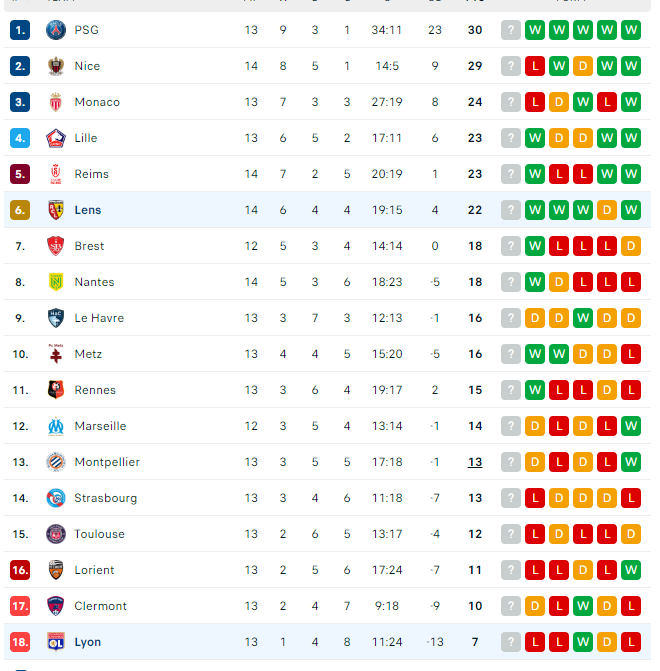Viewport: 660px width, 671px height.
Task: Click Montpellier's underlined points value
Action: click(474, 462)
